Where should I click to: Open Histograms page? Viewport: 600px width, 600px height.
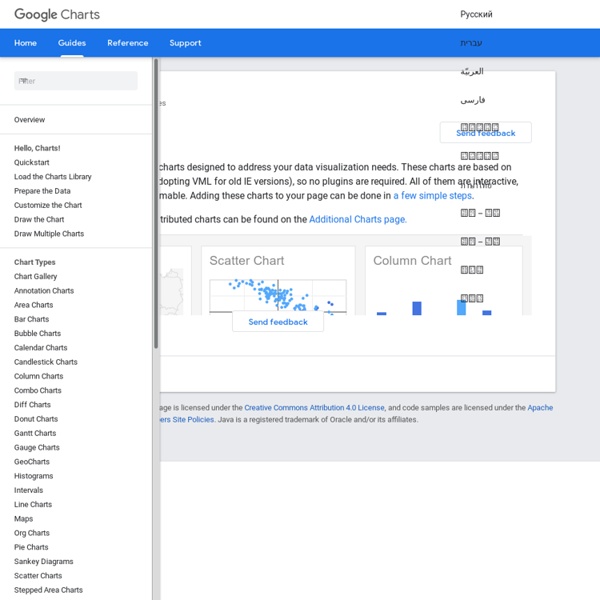coord(34,476)
